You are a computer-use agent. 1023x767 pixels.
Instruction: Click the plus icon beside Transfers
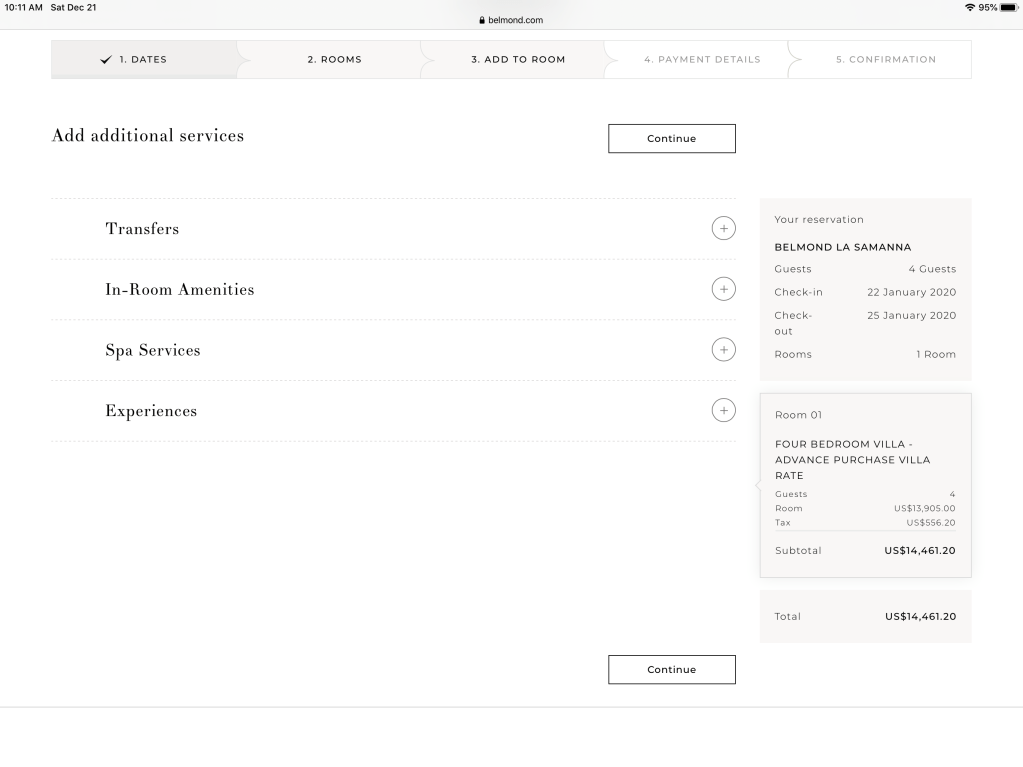click(x=723, y=228)
